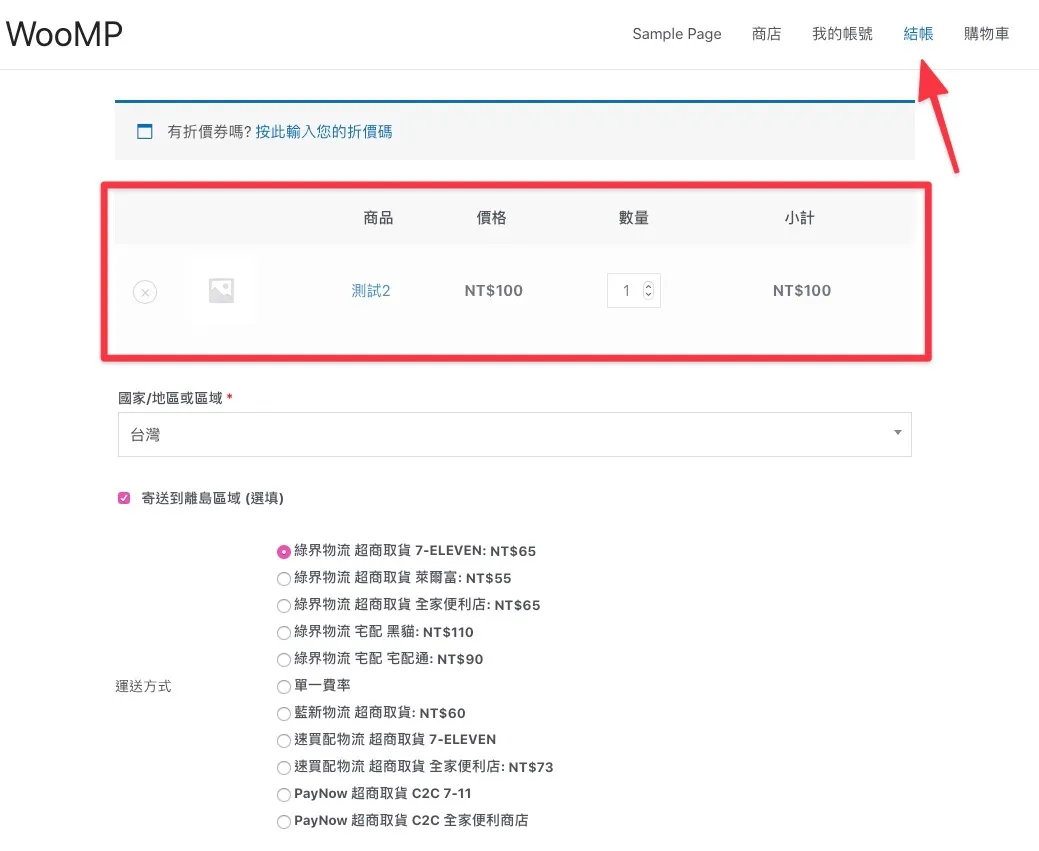This screenshot has width=1039, height=851.
Task: Click inside the quantity input field
Action: (626, 290)
